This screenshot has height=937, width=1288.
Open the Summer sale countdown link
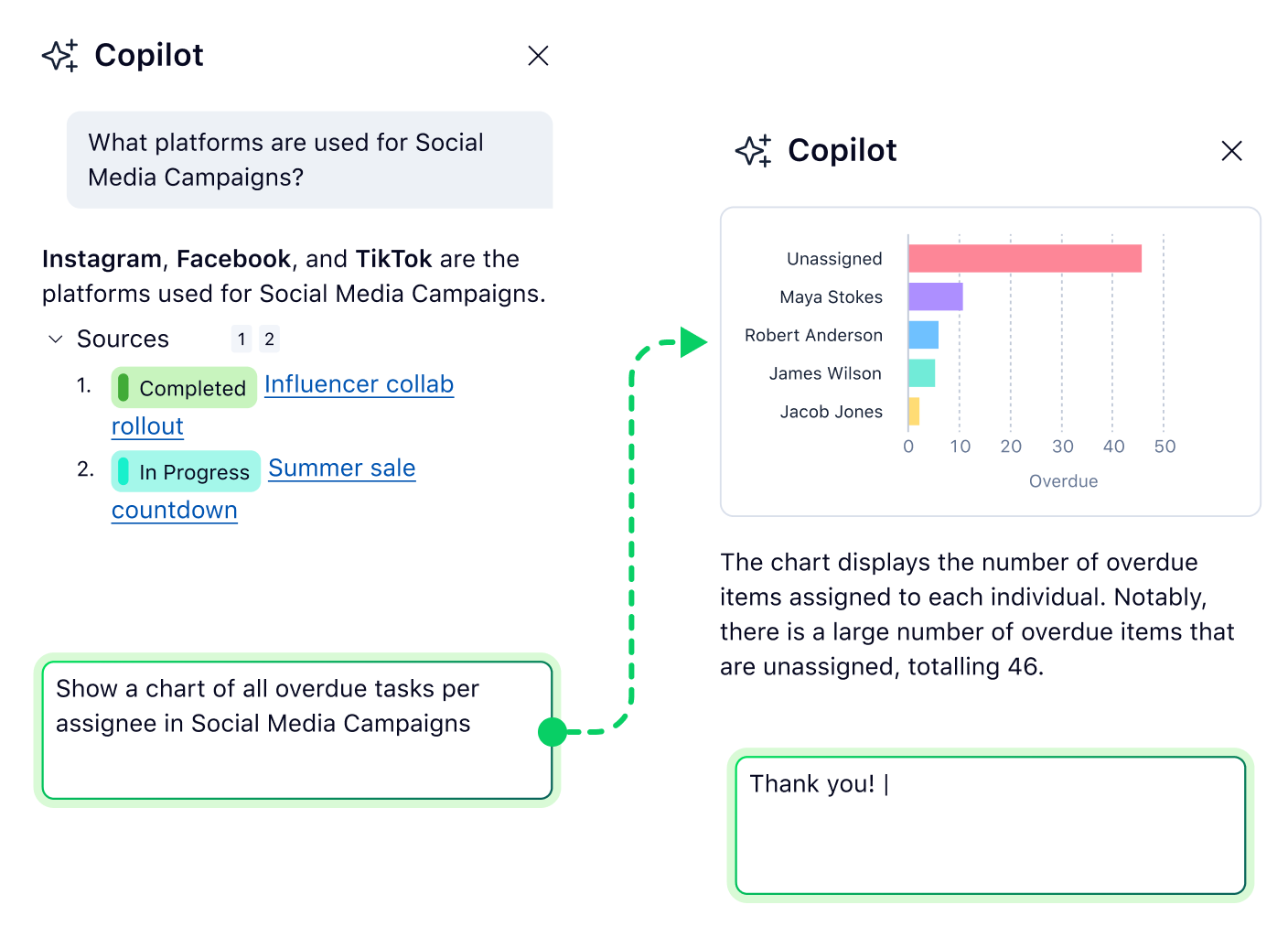341,468
